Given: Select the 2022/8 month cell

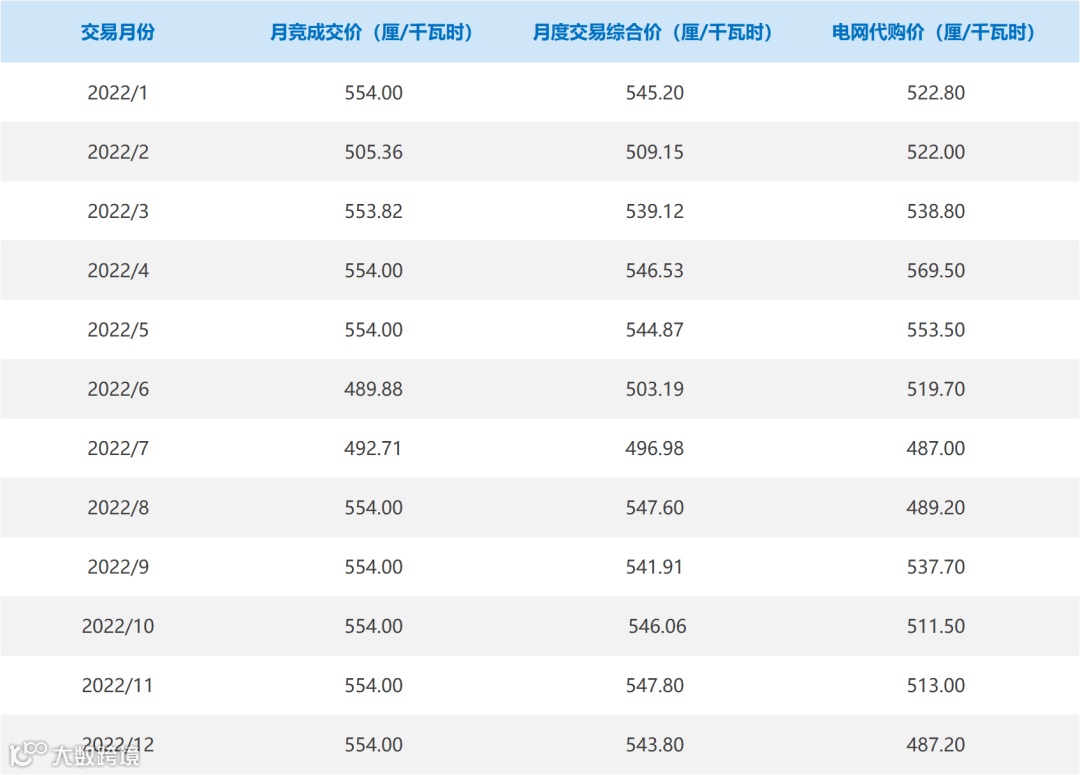Looking at the screenshot, I should tap(118, 507).
